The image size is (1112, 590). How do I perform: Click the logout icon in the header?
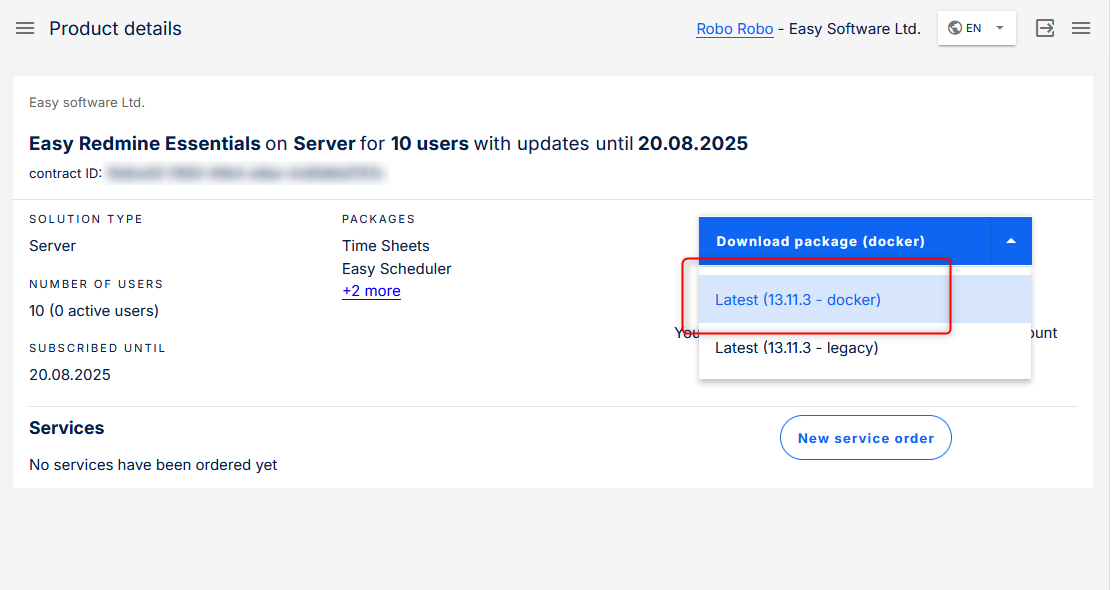click(x=1045, y=28)
